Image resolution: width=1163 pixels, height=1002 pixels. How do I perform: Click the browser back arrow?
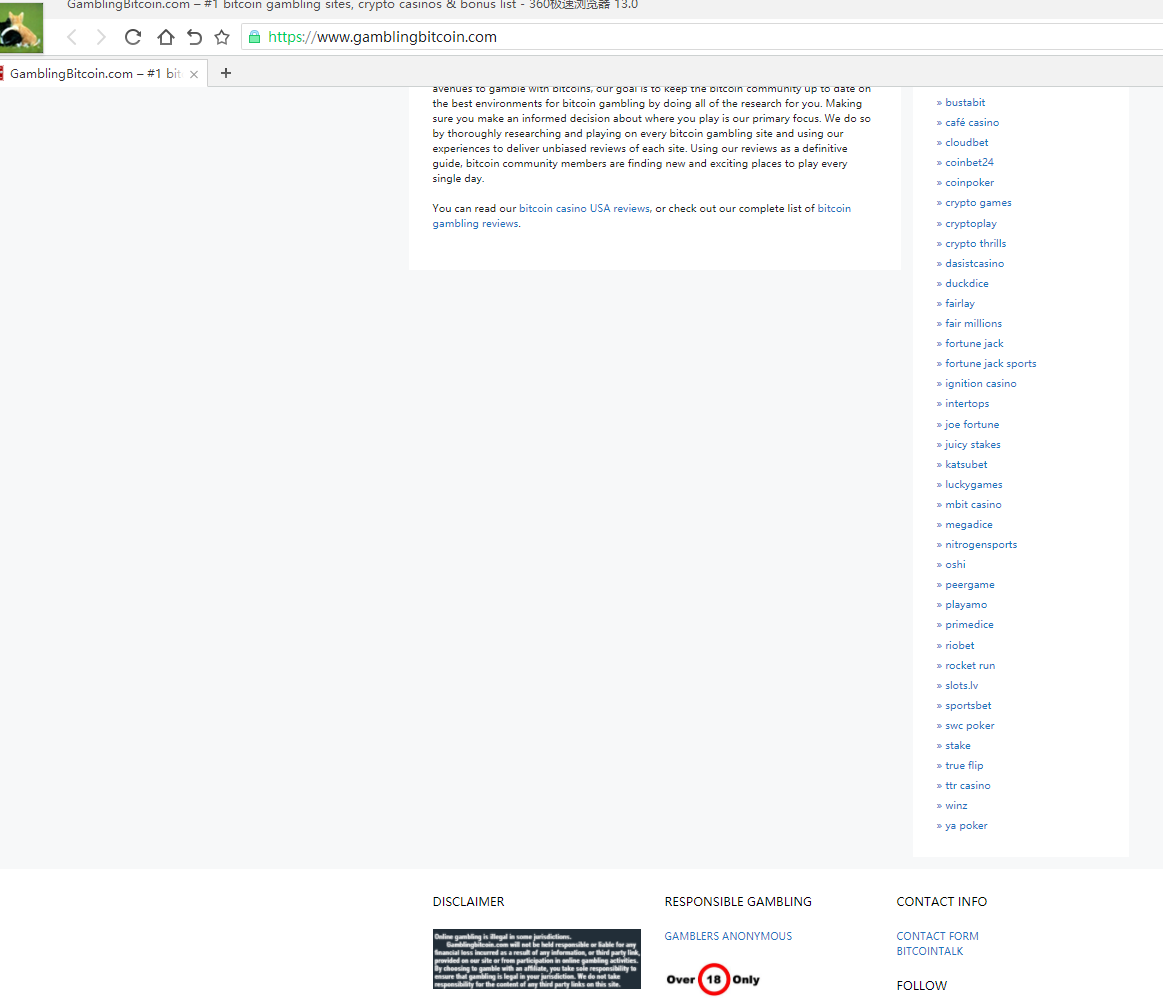tap(72, 37)
